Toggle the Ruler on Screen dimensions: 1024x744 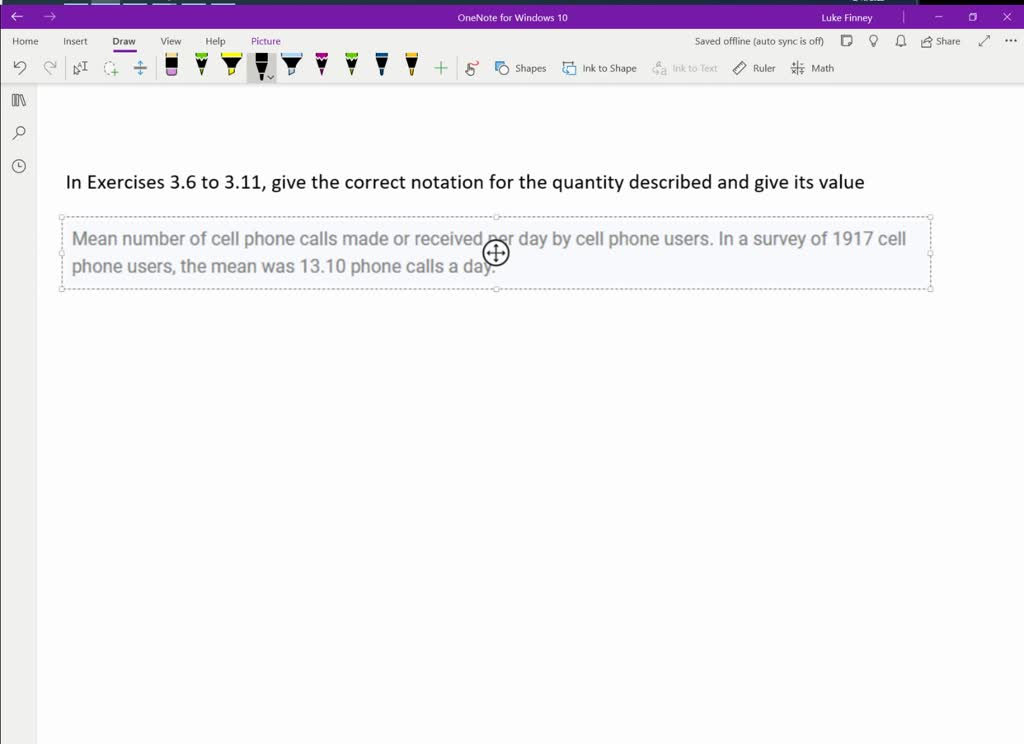click(752, 67)
